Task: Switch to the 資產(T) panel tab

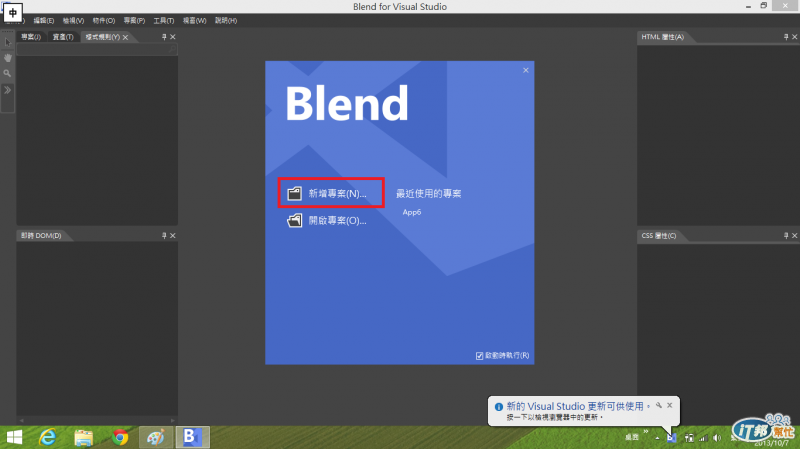Action: 63,37
